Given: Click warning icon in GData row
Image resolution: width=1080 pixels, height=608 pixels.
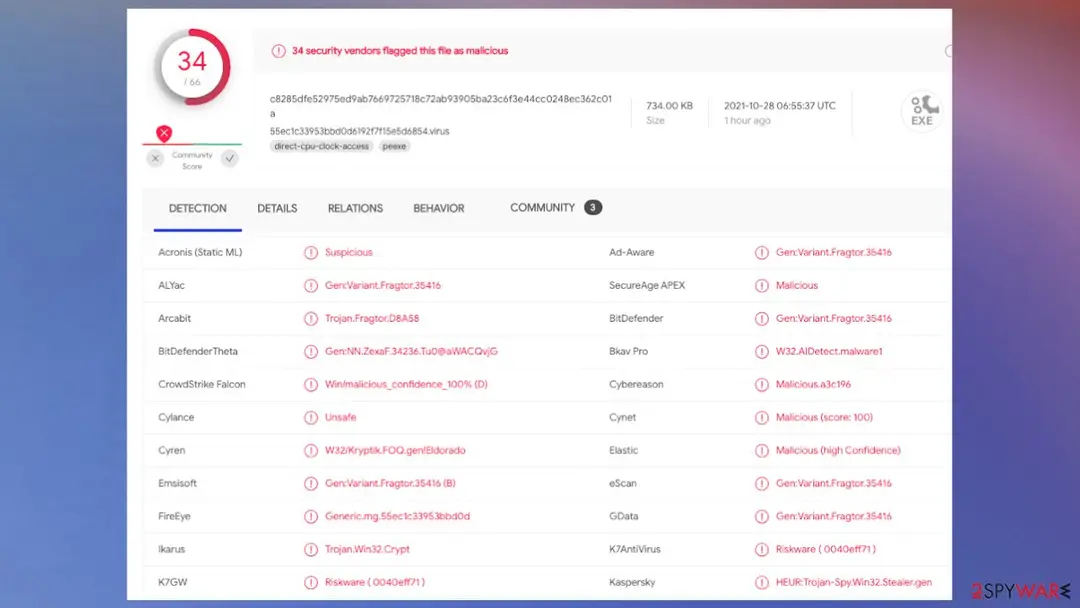Looking at the screenshot, I should click(x=761, y=516).
